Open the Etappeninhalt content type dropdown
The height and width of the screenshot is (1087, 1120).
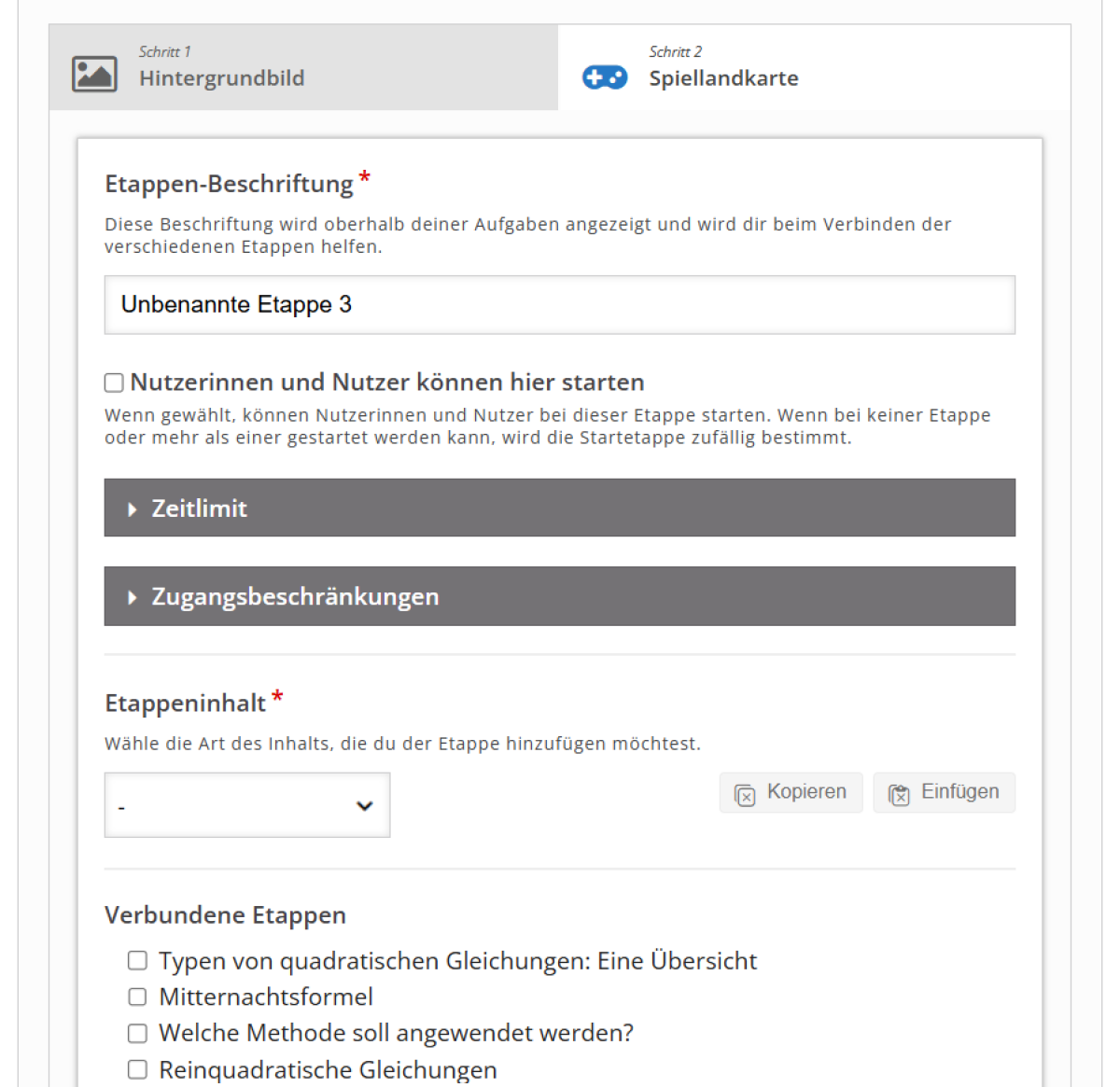[x=246, y=805]
